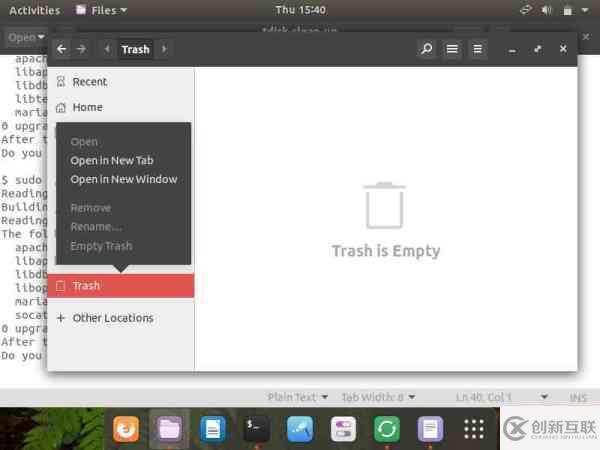Image resolution: width=600 pixels, height=450 pixels.
Task: Minimize the Files window
Action: [x=512, y=49]
